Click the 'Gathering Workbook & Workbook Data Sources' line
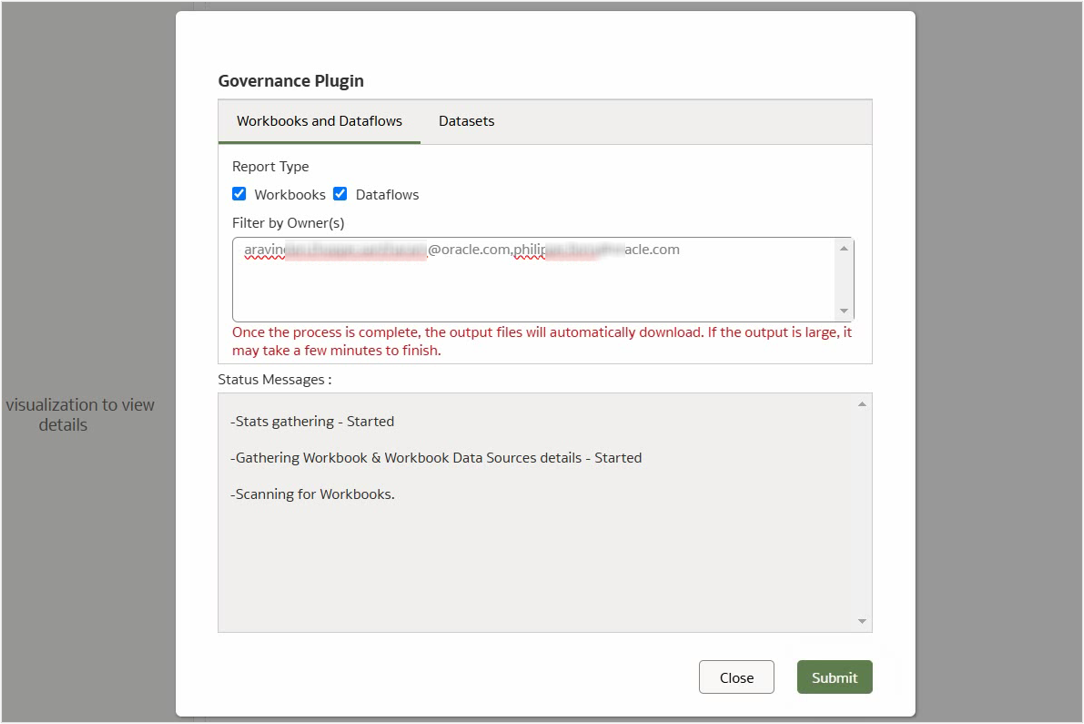Image resolution: width=1084 pixels, height=724 pixels. click(x=436, y=457)
